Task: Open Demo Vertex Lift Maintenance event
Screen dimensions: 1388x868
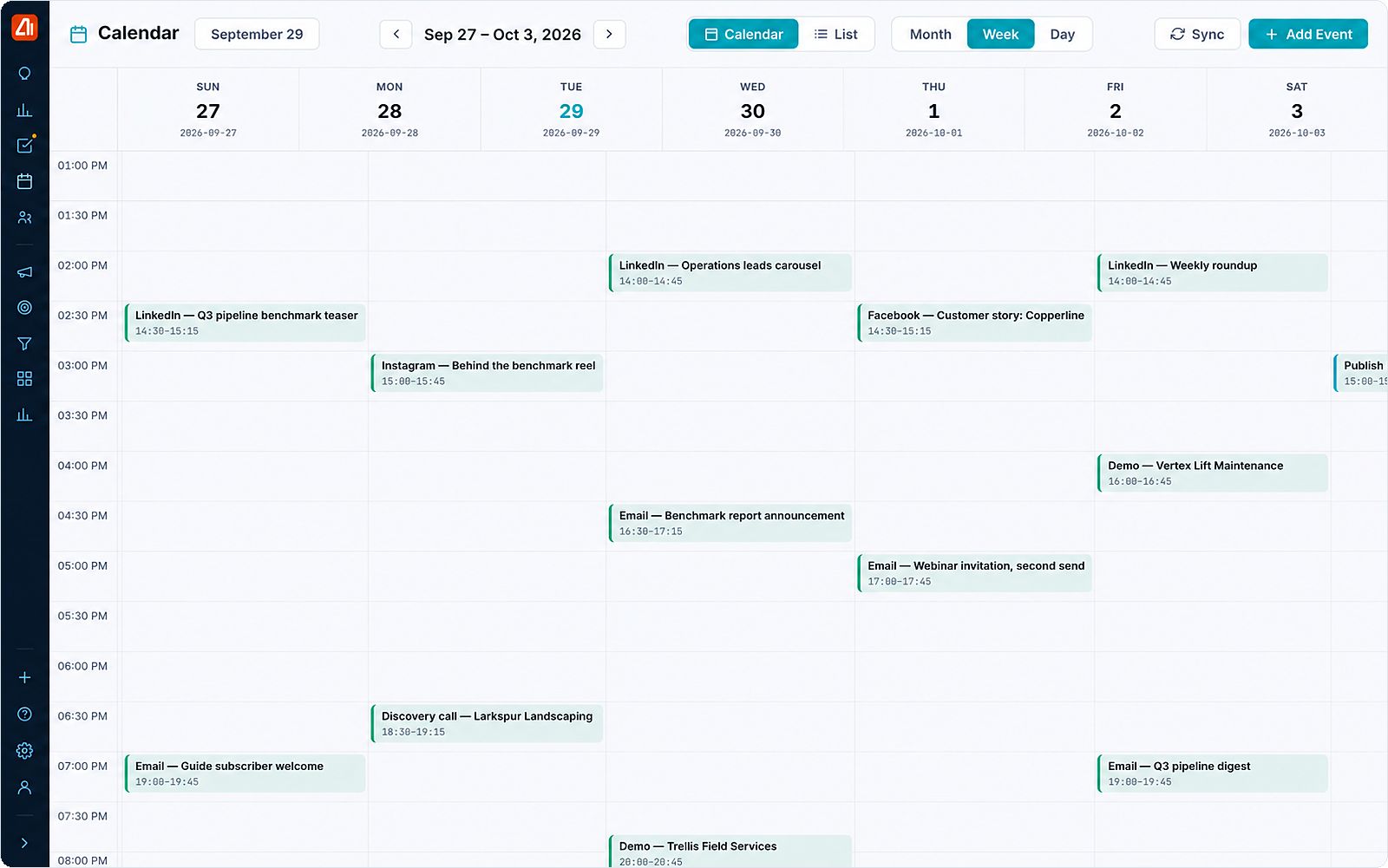Action: (x=1213, y=473)
